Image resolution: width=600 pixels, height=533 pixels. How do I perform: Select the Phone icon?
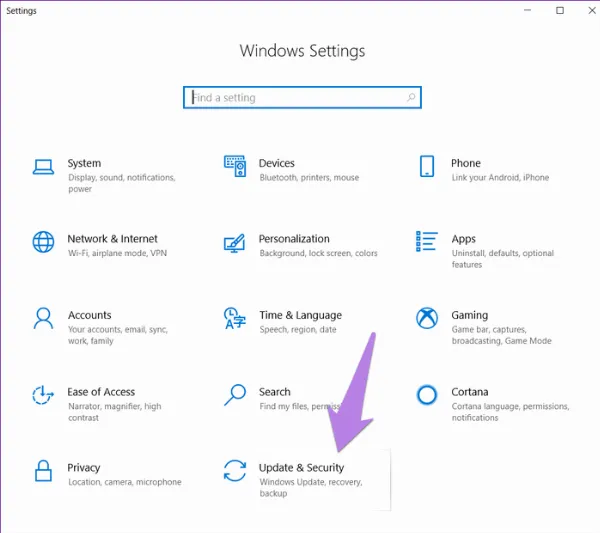coord(427,166)
